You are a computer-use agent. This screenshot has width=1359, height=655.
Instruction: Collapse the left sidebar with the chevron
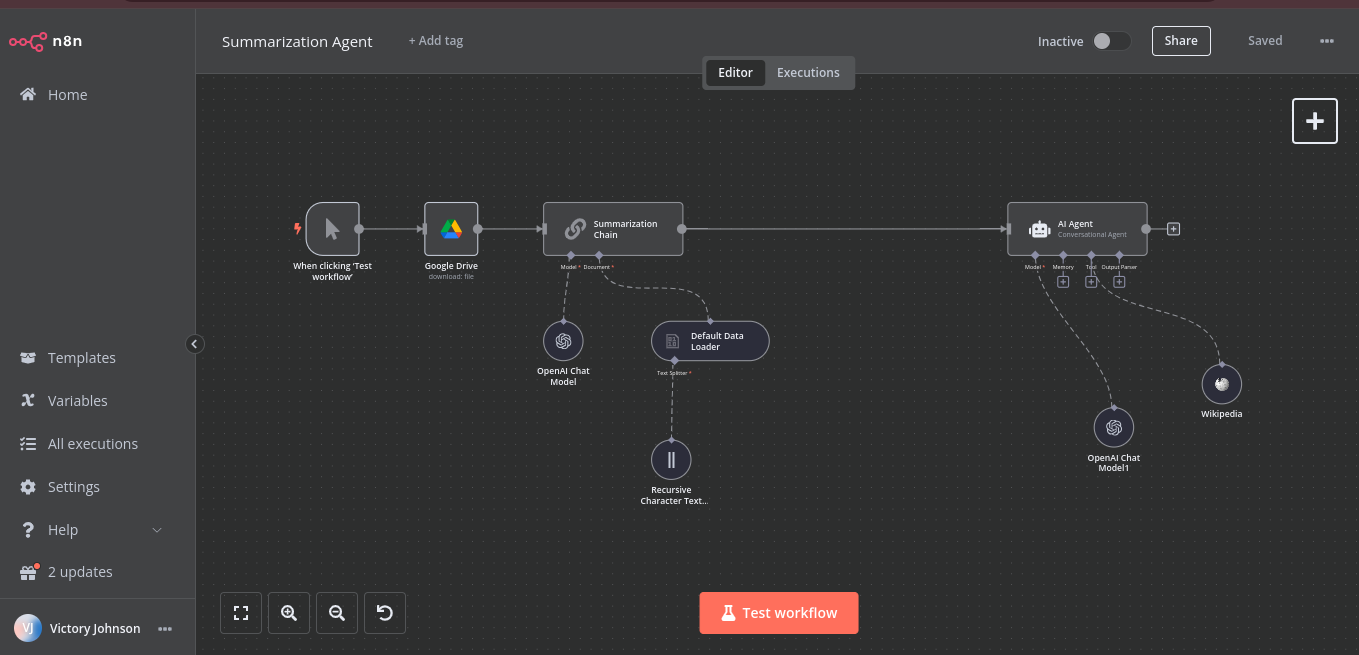(195, 344)
